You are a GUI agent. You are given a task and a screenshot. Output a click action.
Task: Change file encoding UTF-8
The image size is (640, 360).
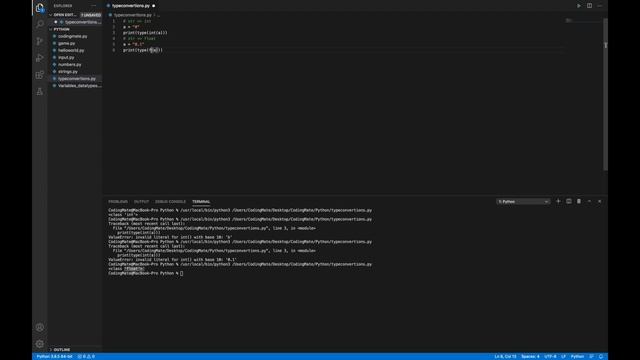(550, 356)
